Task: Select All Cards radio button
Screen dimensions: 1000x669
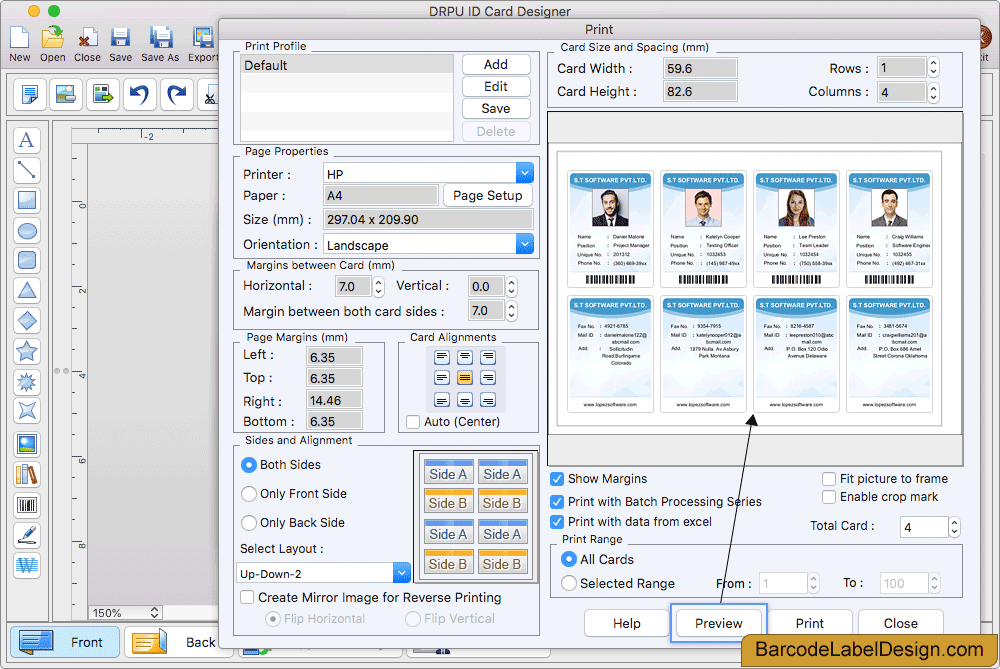Action: [x=569, y=559]
